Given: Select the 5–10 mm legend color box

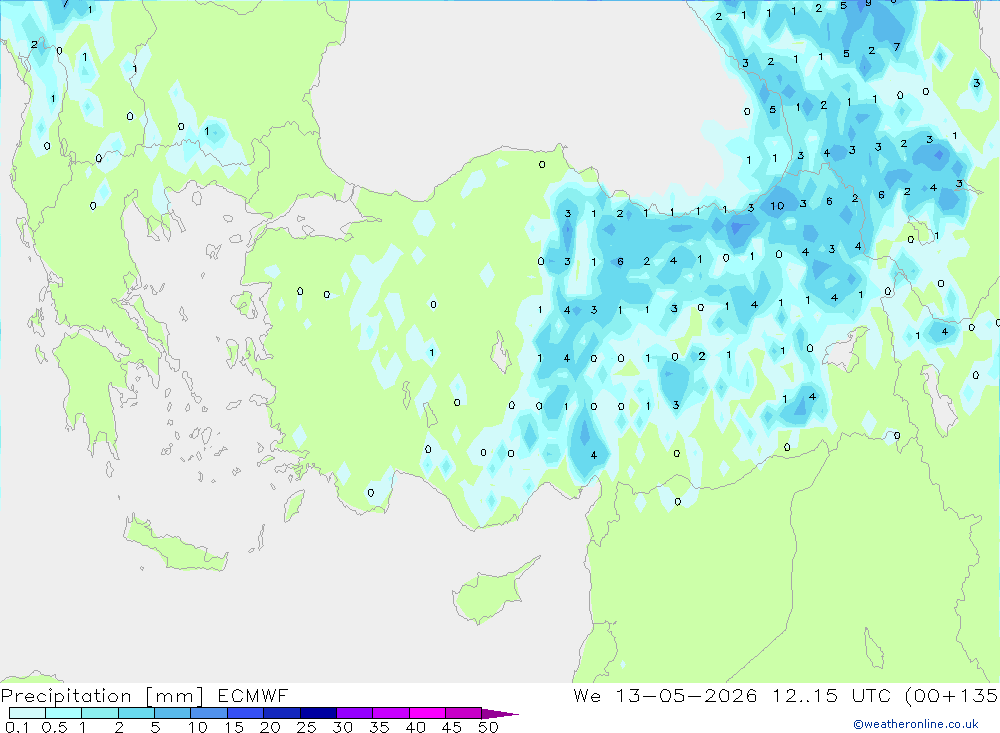Looking at the screenshot, I should coord(173,713).
